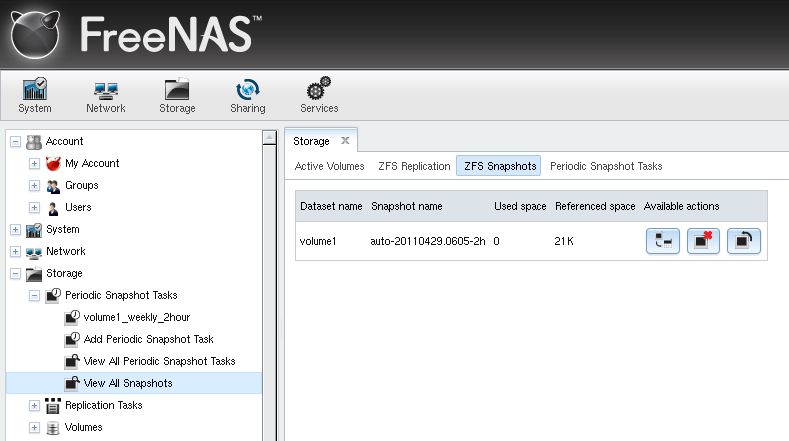Switch to the Periodic Snapshot Tasks tab

point(606,166)
